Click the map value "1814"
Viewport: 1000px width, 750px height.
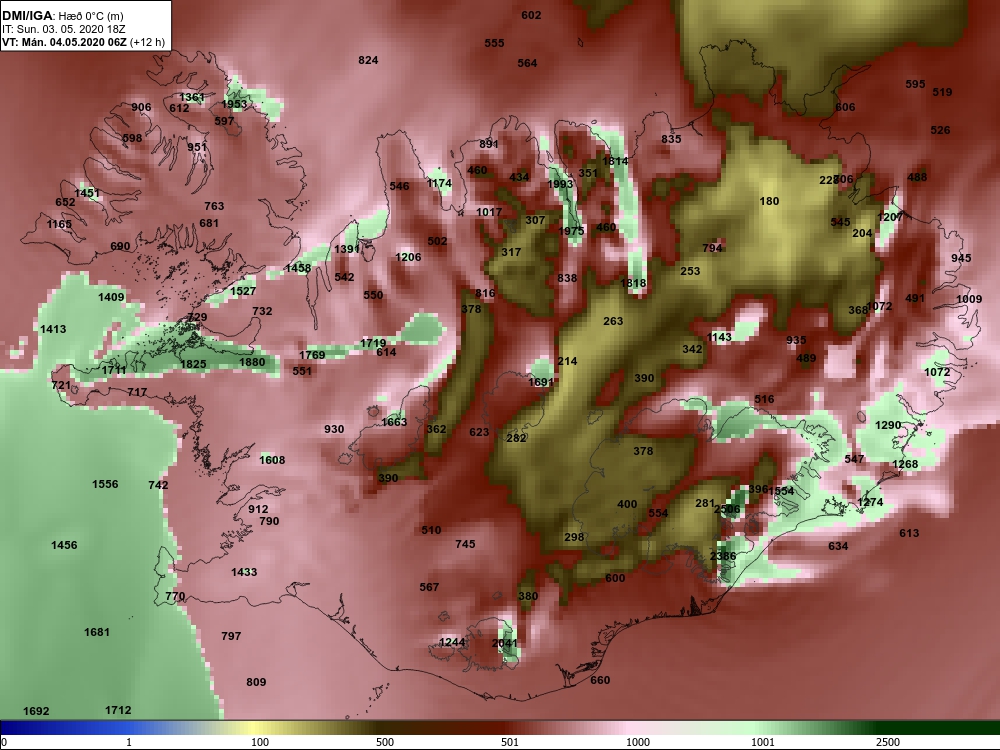coord(615,161)
